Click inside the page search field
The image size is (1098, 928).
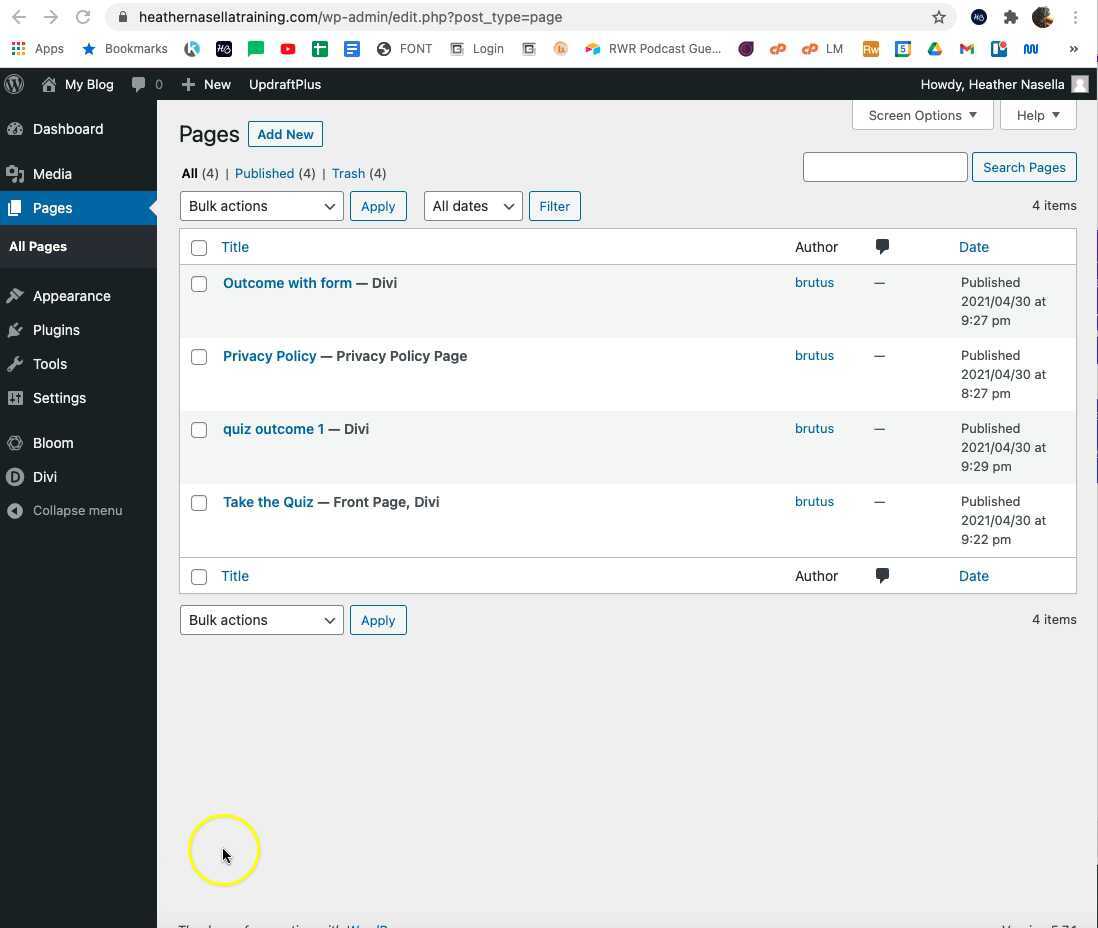pyautogui.click(x=884, y=167)
